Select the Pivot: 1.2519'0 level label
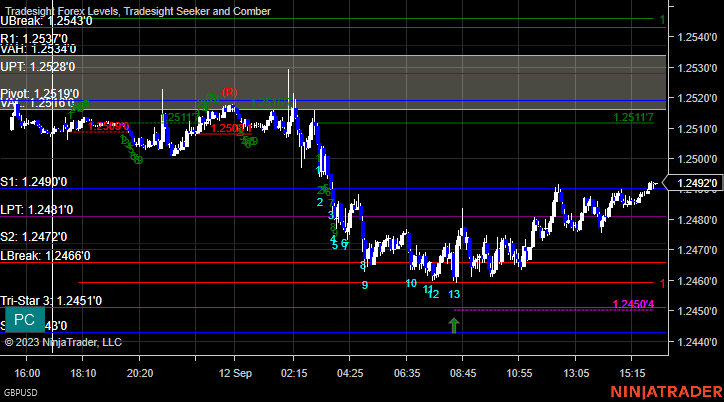This screenshot has width=724, height=402. [40, 95]
